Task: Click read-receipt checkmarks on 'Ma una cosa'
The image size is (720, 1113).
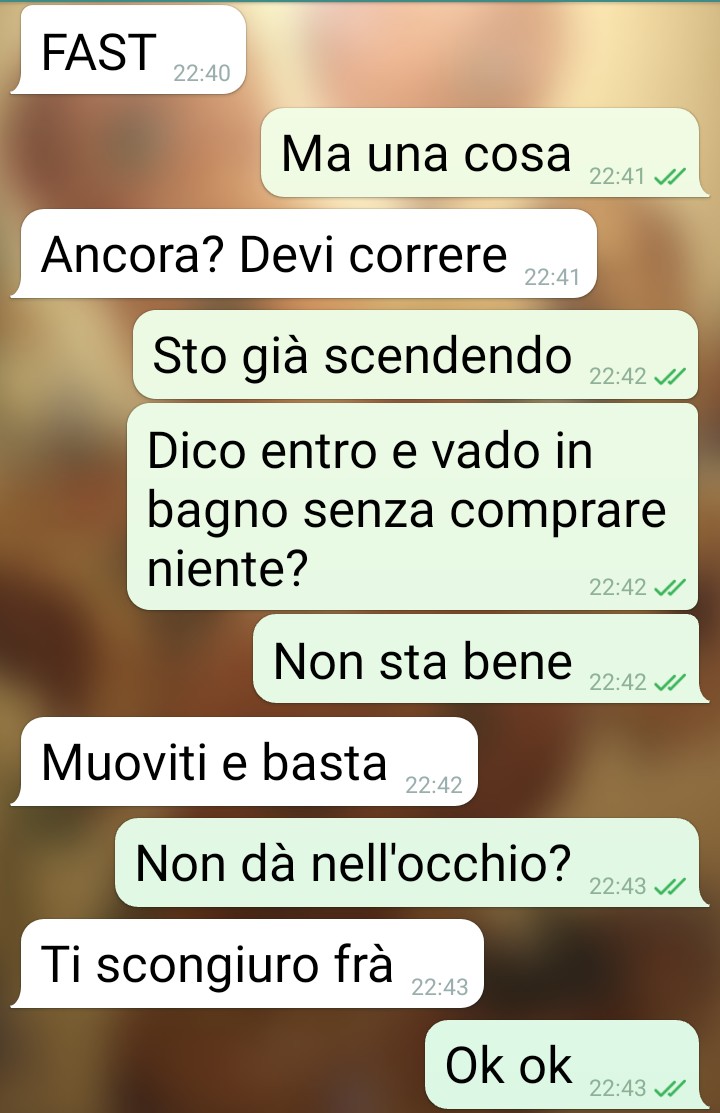Action: tap(669, 176)
